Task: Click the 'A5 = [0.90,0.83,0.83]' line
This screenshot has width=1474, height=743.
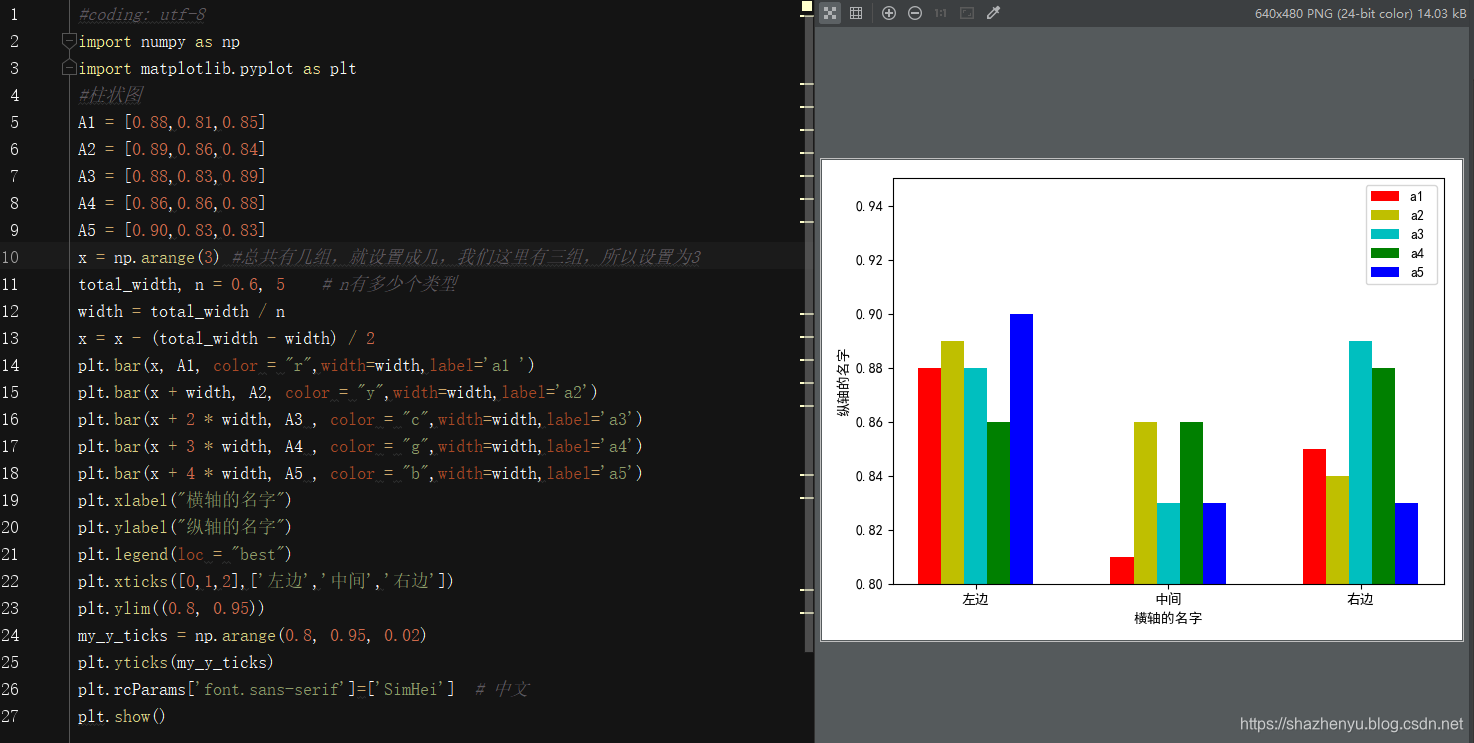Action: (172, 230)
